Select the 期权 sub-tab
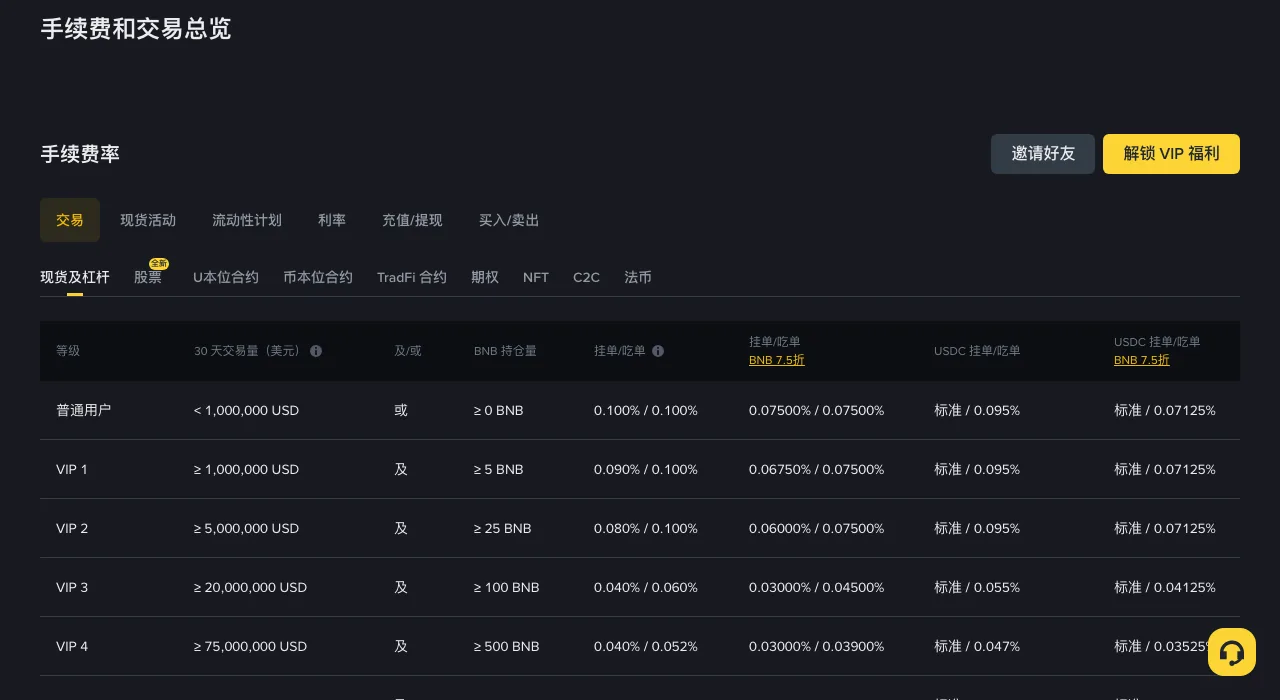 point(485,277)
